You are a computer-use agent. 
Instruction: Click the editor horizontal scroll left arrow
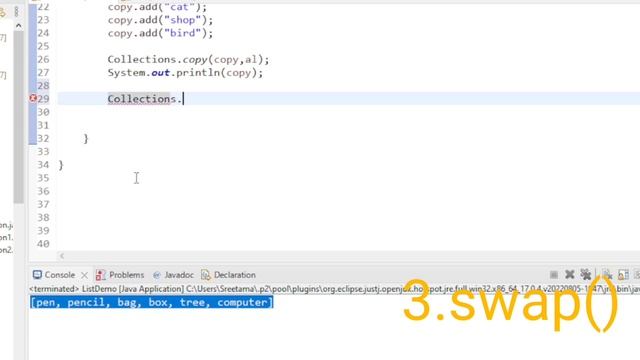(x=62, y=256)
